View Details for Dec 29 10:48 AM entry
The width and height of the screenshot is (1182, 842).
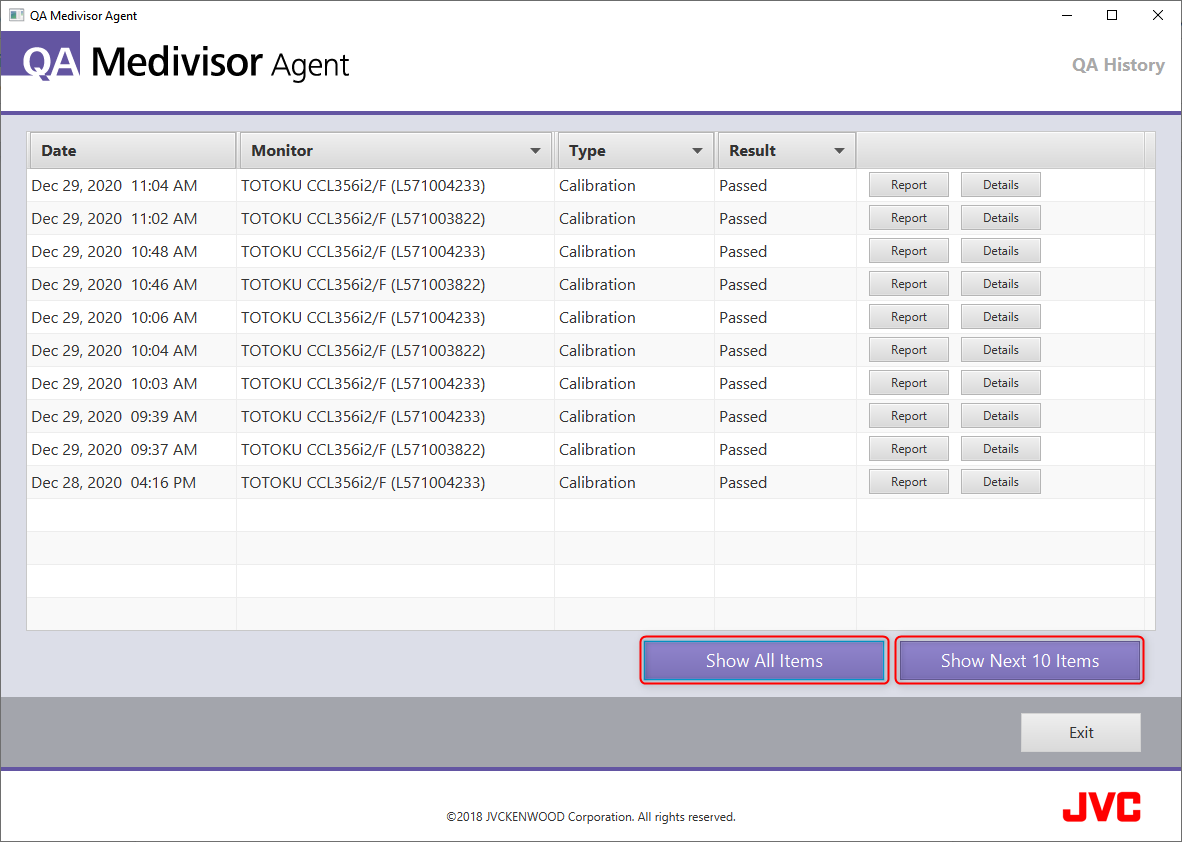click(1000, 251)
